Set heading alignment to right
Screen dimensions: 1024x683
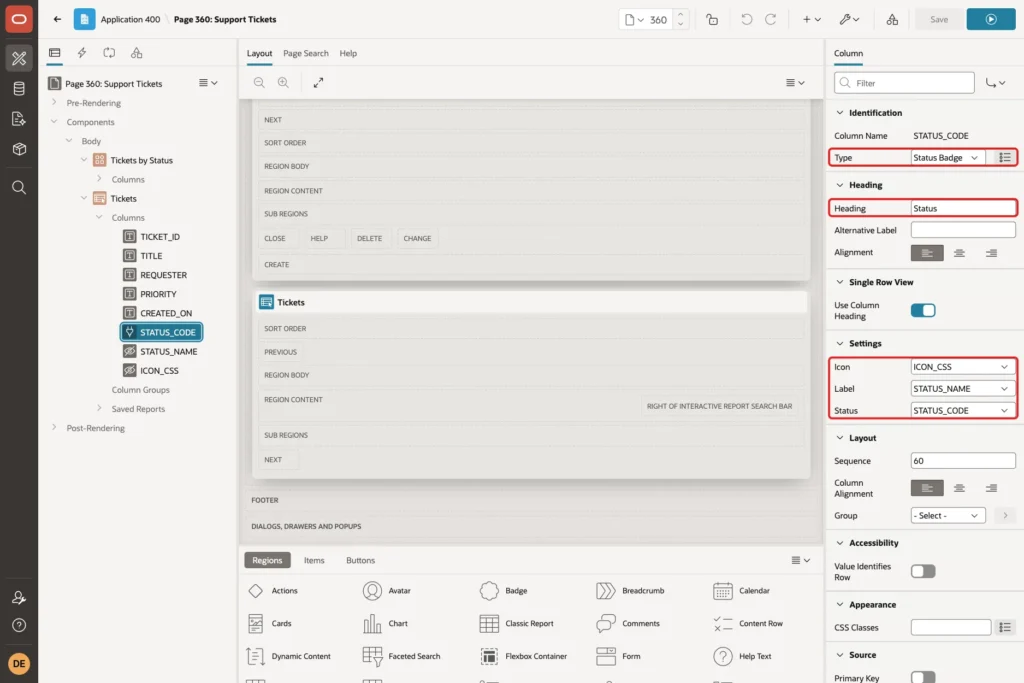coord(991,253)
